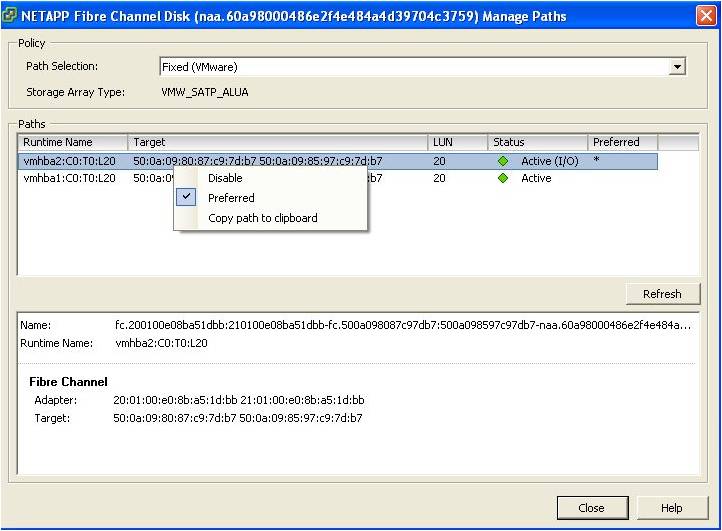Click the vSphere icon in title bar

pos(11,15)
